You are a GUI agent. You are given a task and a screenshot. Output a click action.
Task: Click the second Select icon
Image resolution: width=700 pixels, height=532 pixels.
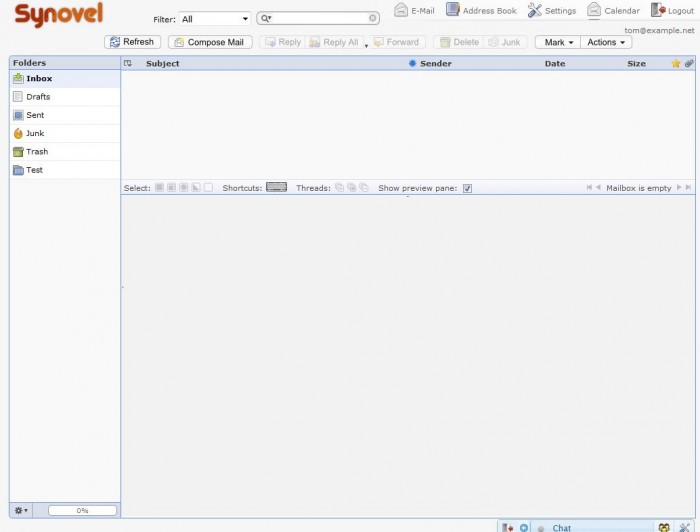(x=171, y=187)
